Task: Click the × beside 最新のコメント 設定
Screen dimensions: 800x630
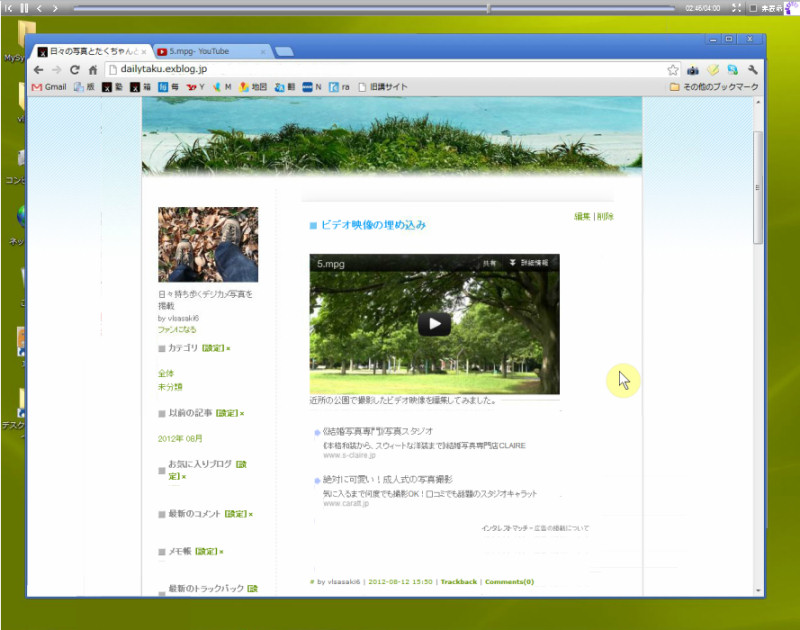Action: pos(251,515)
